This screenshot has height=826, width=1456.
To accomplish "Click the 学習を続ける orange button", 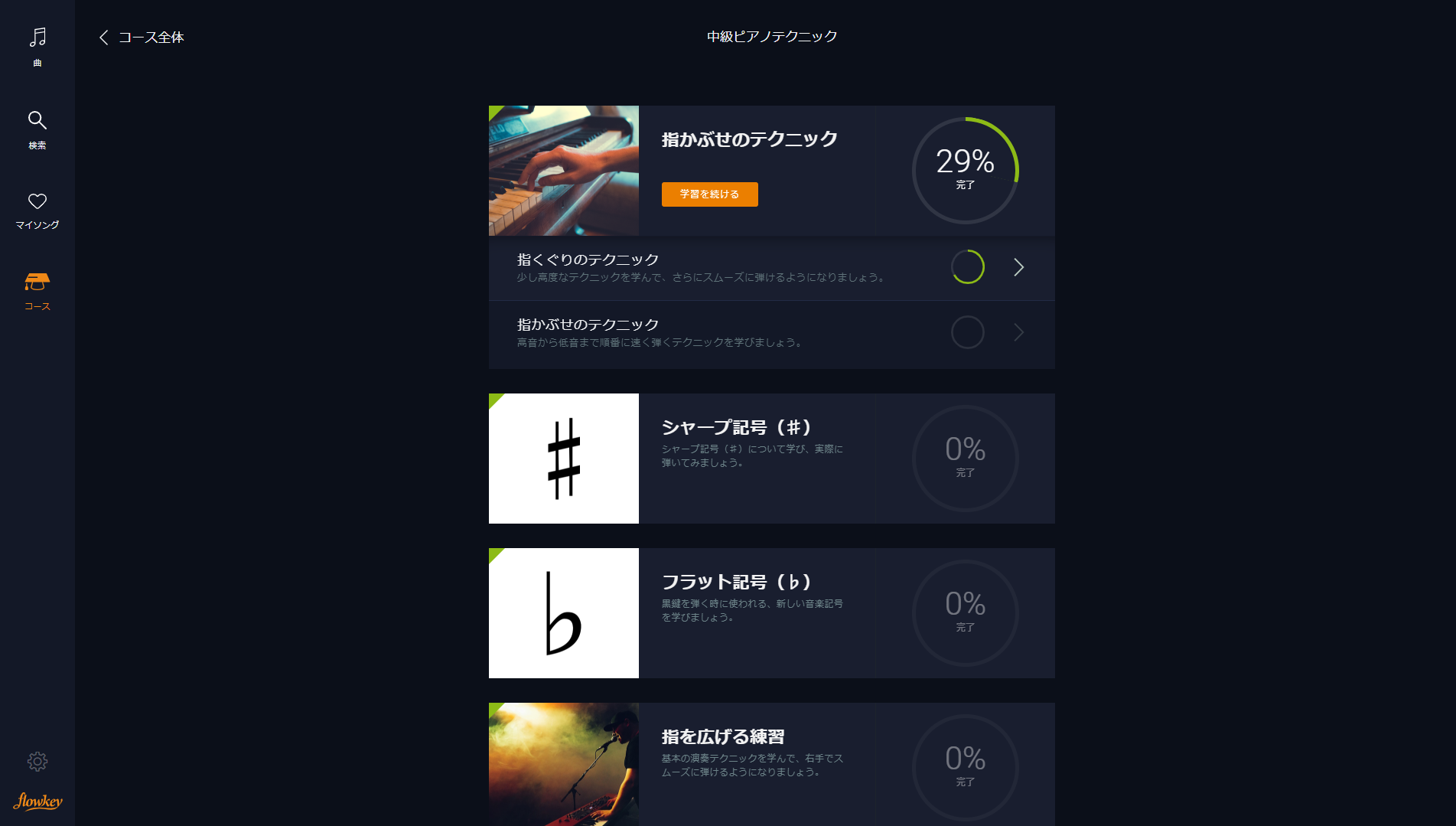I will coord(709,194).
